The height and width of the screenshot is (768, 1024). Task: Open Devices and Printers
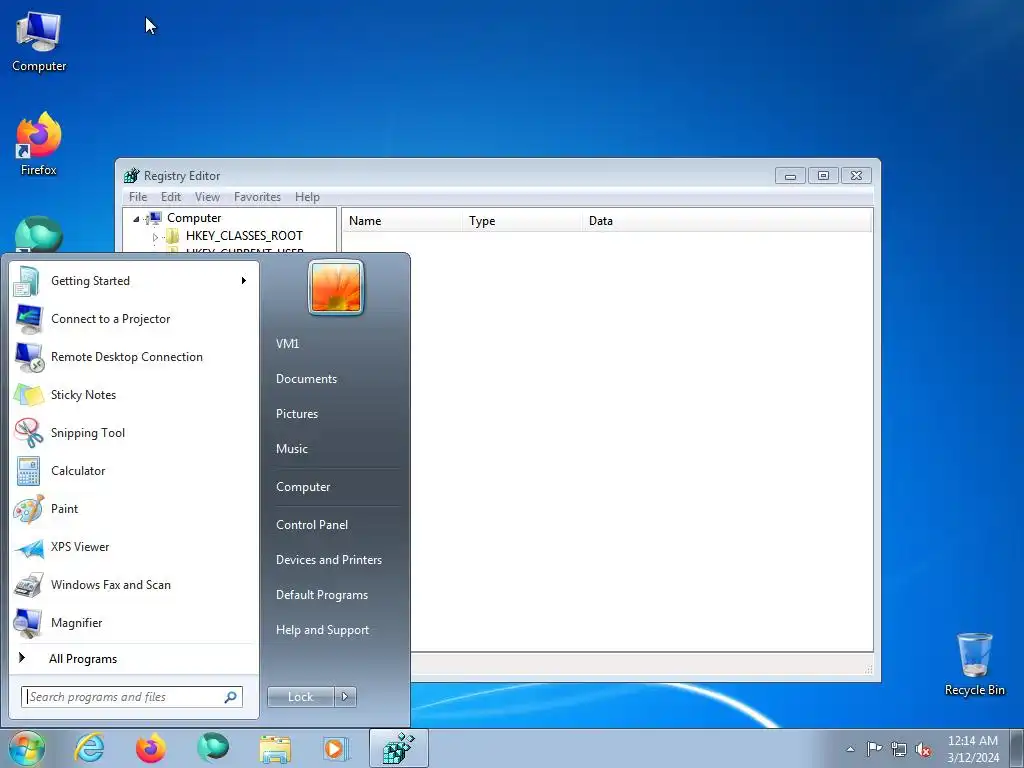(x=328, y=560)
